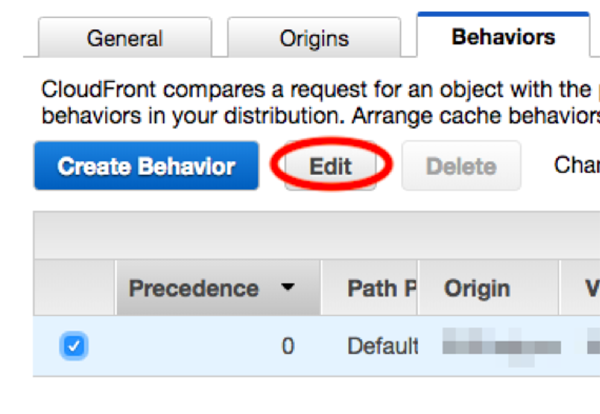This screenshot has width=600, height=414.
Task: Click the Precedence sort arrow
Action: [288, 288]
